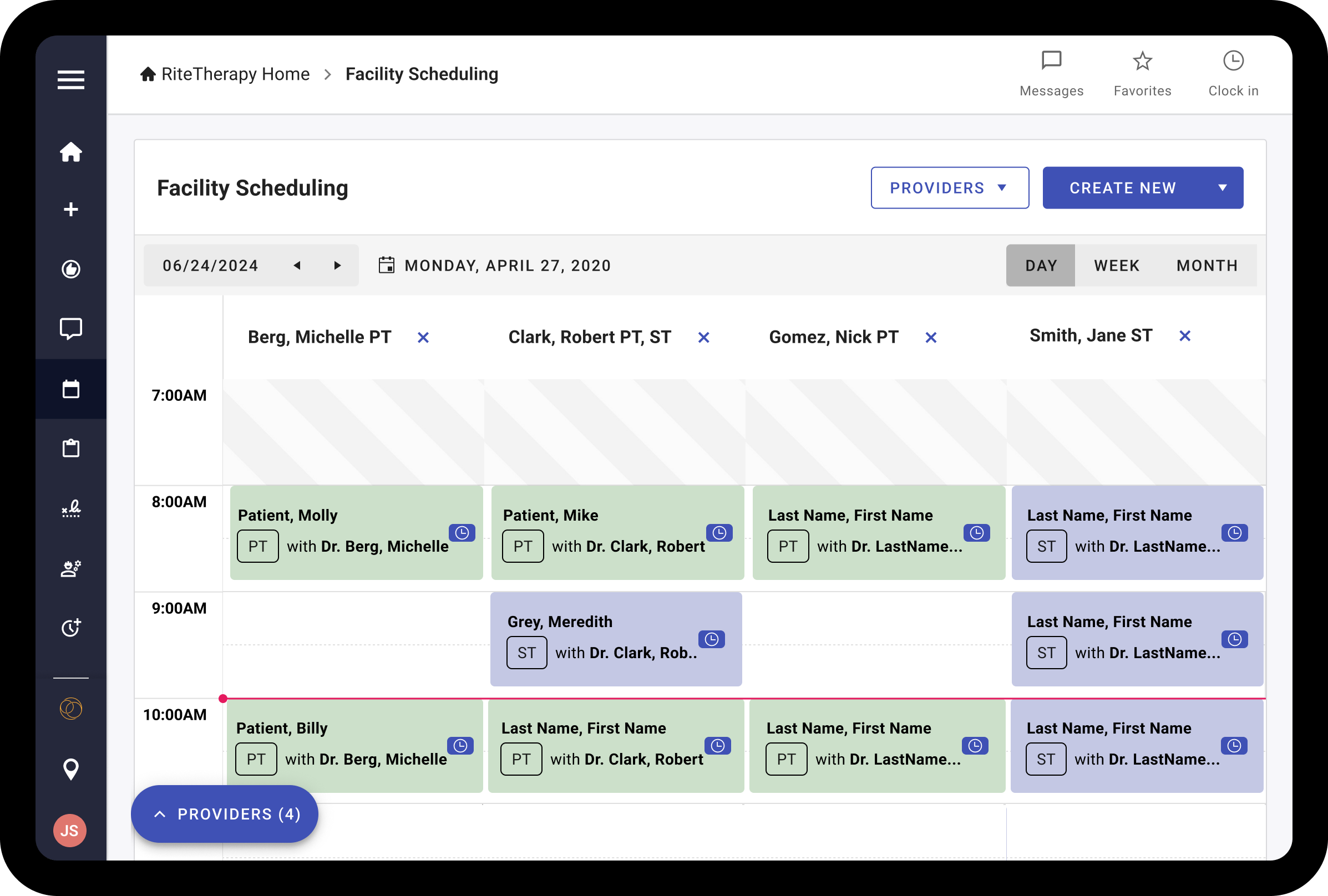Screen dimensions: 1328x896
Task: Remove provider Gomez, Nick PT column
Action: point(931,338)
